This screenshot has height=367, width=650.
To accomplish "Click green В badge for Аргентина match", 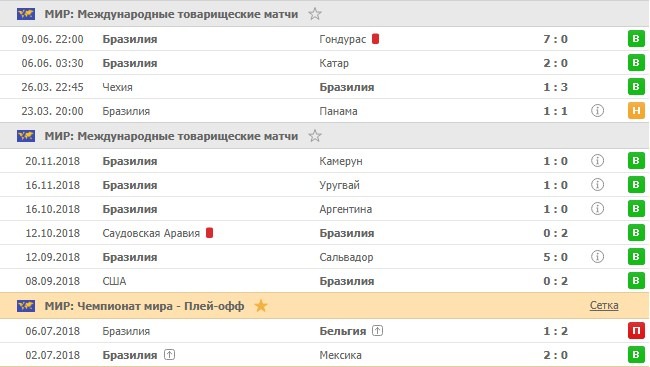I will 636,209.
